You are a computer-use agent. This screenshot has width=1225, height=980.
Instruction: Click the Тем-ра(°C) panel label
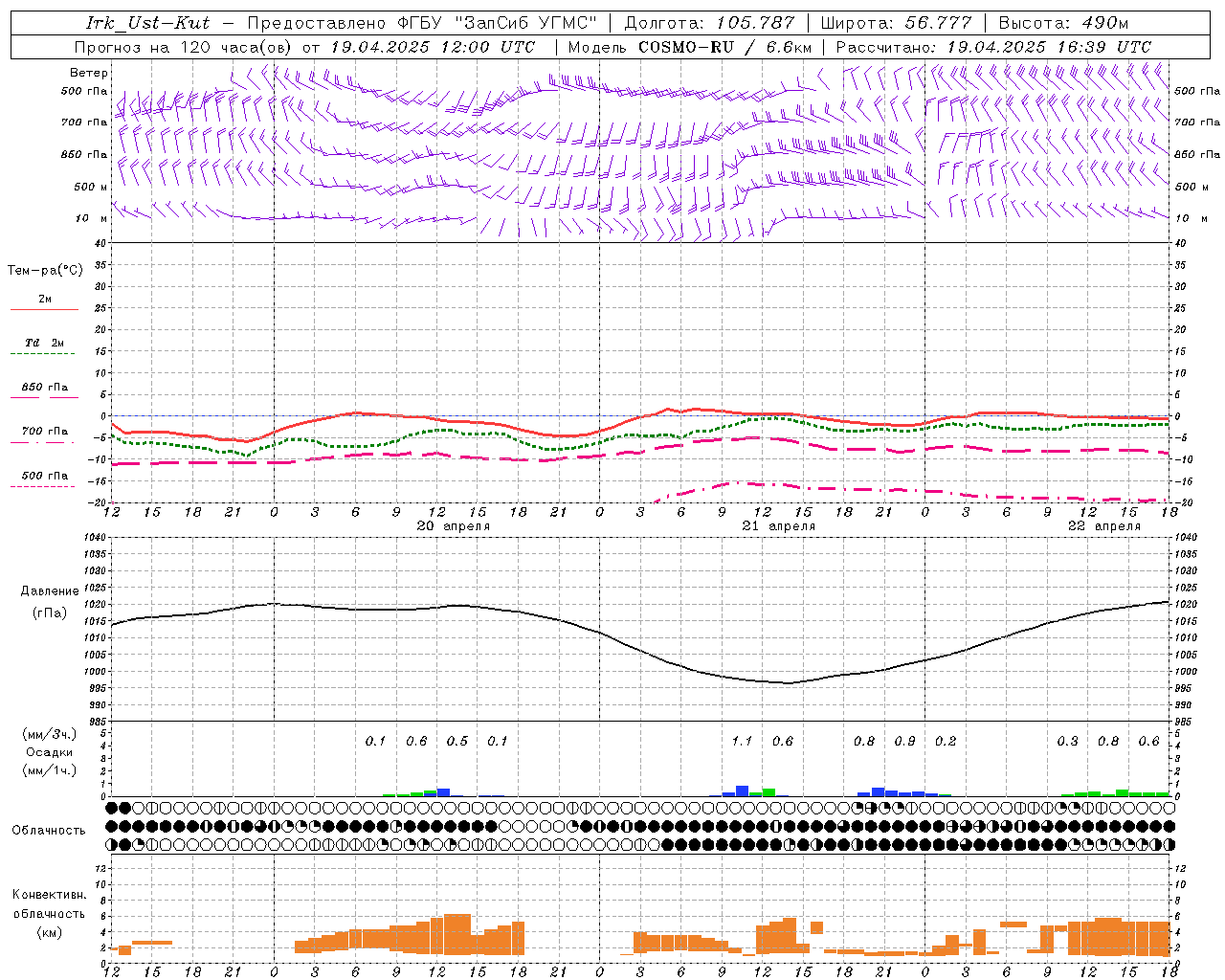click(x=45, y=271)
